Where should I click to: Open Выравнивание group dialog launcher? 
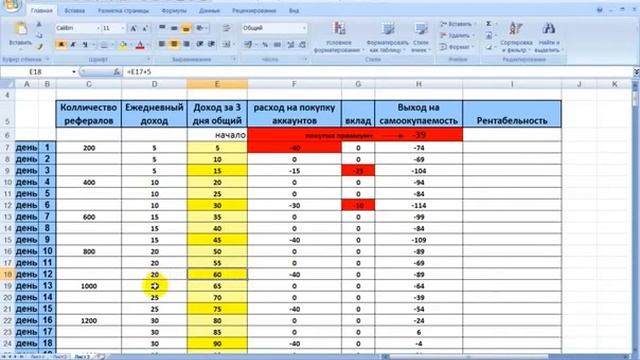click(234, 60)
